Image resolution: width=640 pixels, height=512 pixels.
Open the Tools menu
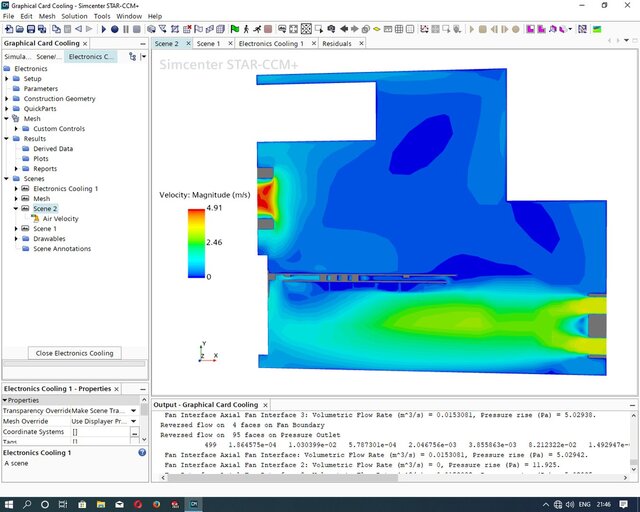click(102, 16)
